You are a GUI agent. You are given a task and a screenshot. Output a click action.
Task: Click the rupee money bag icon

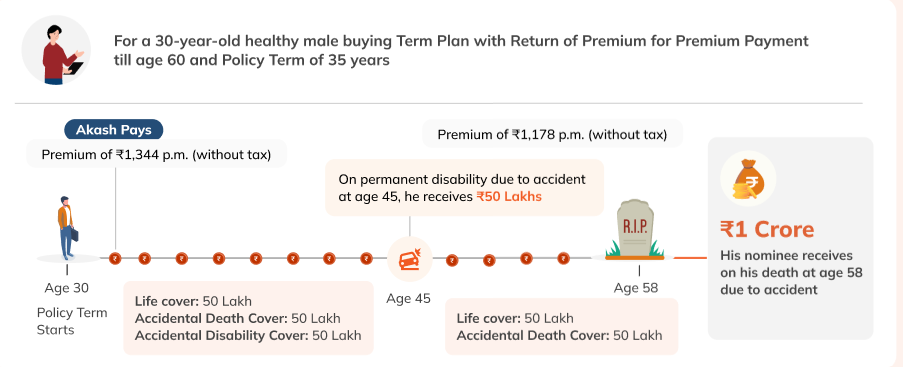[748, 179]
